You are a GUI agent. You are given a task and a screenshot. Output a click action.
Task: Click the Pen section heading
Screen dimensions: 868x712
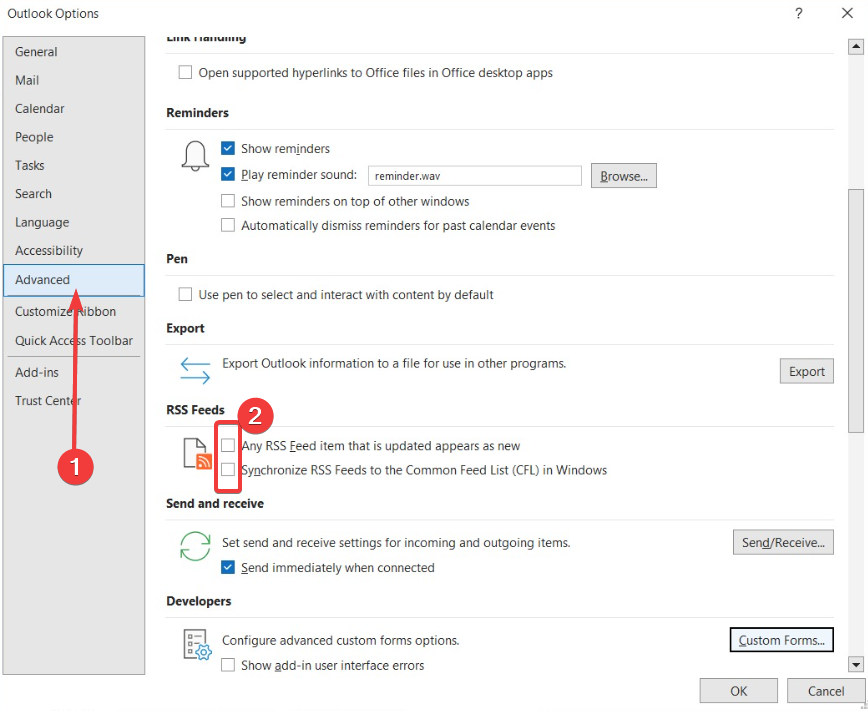tap(177, 259)
